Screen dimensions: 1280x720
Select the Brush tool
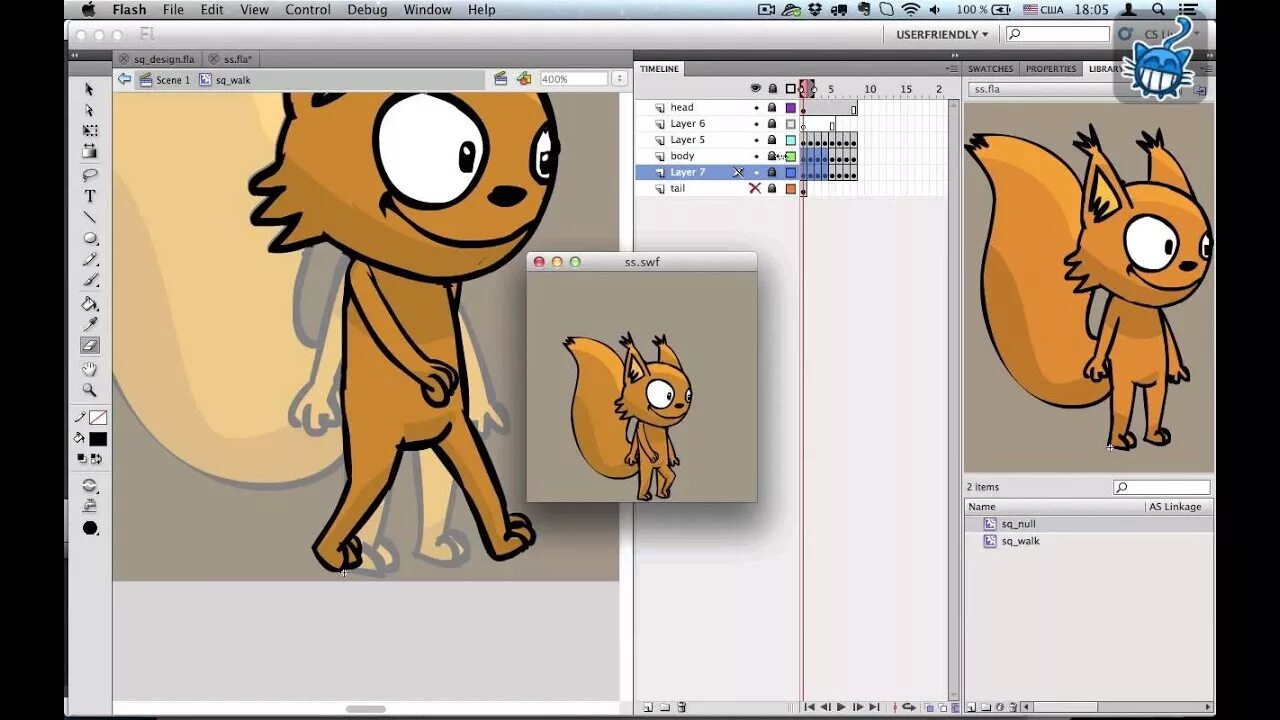[x=90, y=281]
